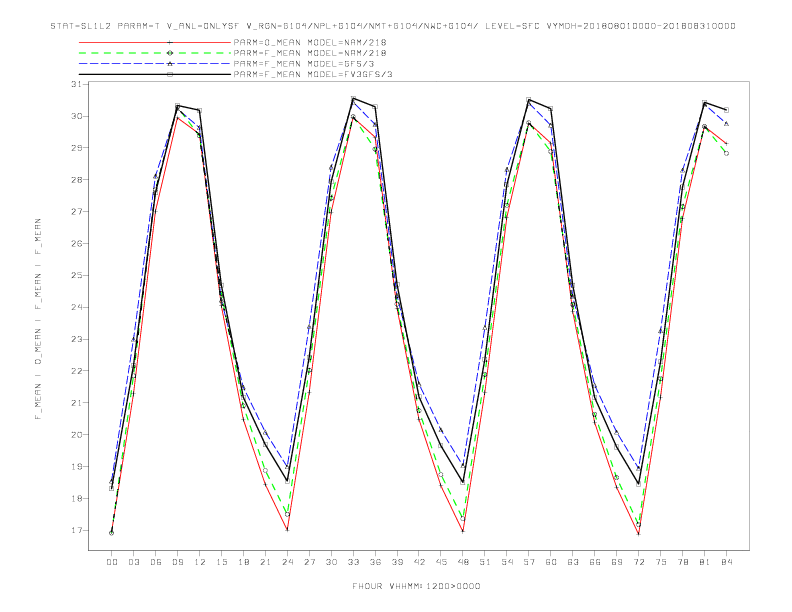The height and width of the screenshot is (612, 792).
Task: Click y-axis tick label 22
Action: 76,371
